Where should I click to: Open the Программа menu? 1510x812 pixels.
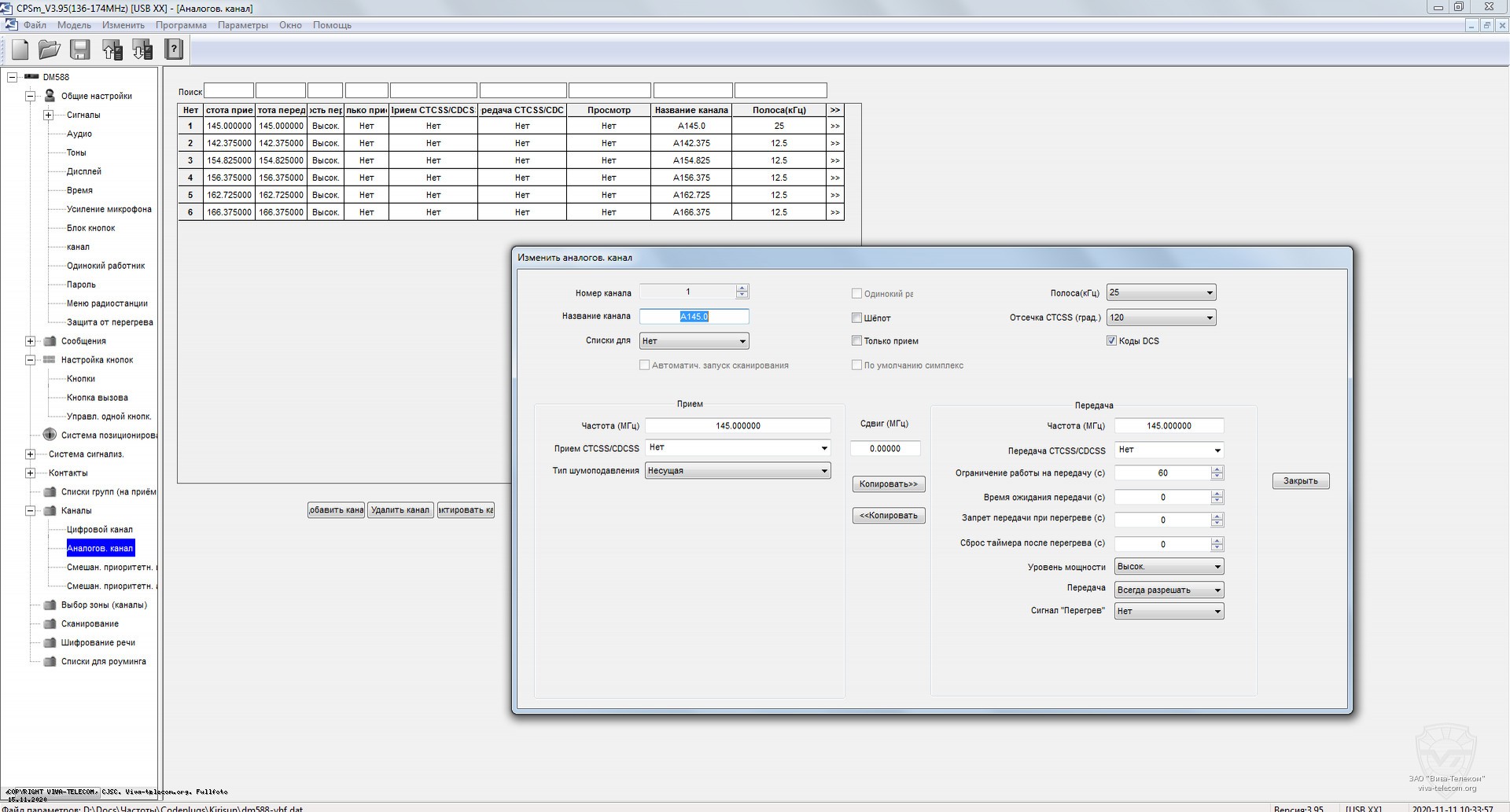tap(181, 25)
